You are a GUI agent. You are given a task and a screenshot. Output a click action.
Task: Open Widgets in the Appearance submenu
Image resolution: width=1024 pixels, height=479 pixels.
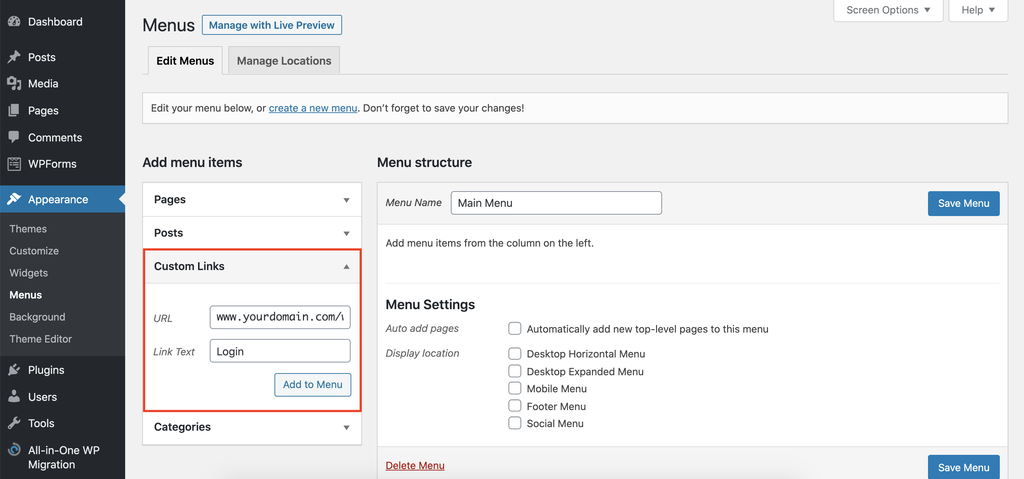pos(29,273)
